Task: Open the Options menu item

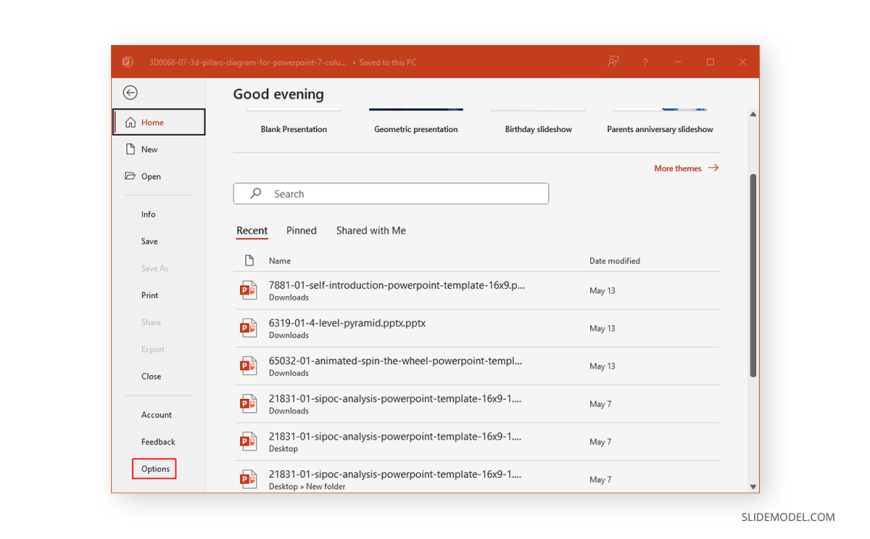Action: (155, 469)
